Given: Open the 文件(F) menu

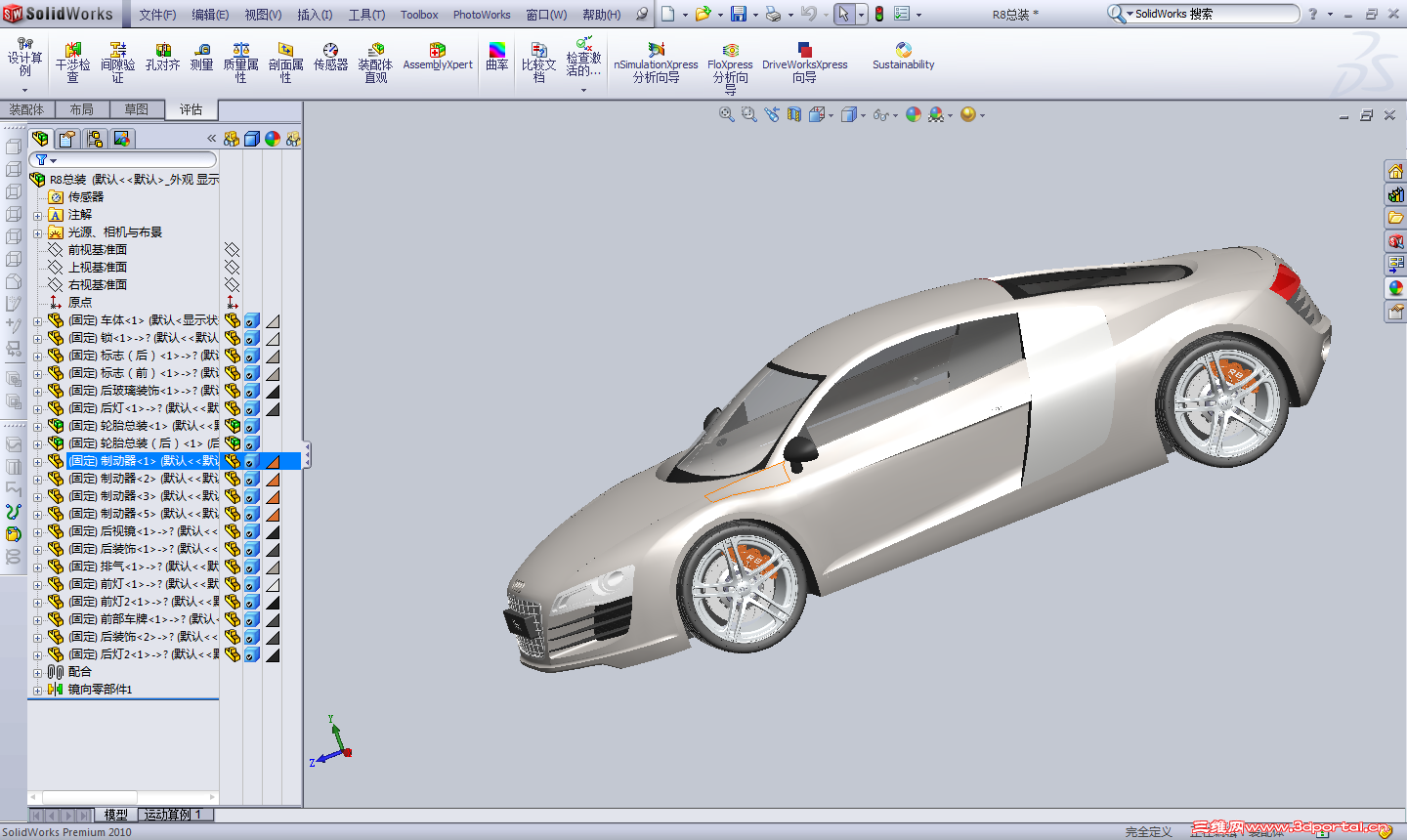Looking at the screenshot, I should tap(157, 15).
